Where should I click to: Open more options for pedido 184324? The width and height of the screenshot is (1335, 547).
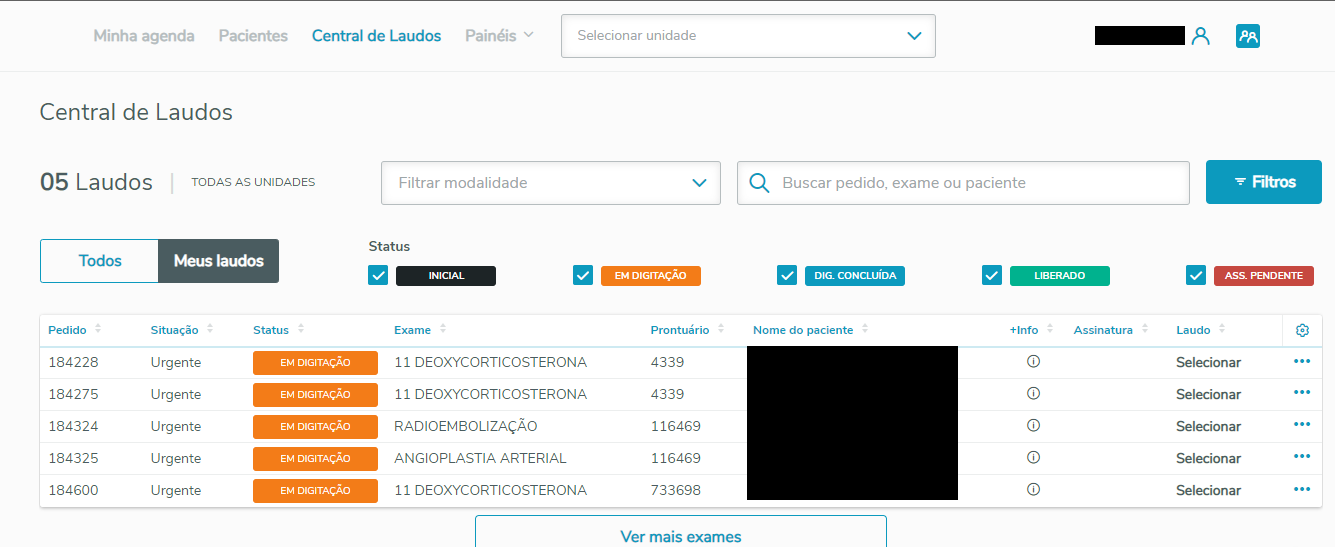tap(1302, 425)
